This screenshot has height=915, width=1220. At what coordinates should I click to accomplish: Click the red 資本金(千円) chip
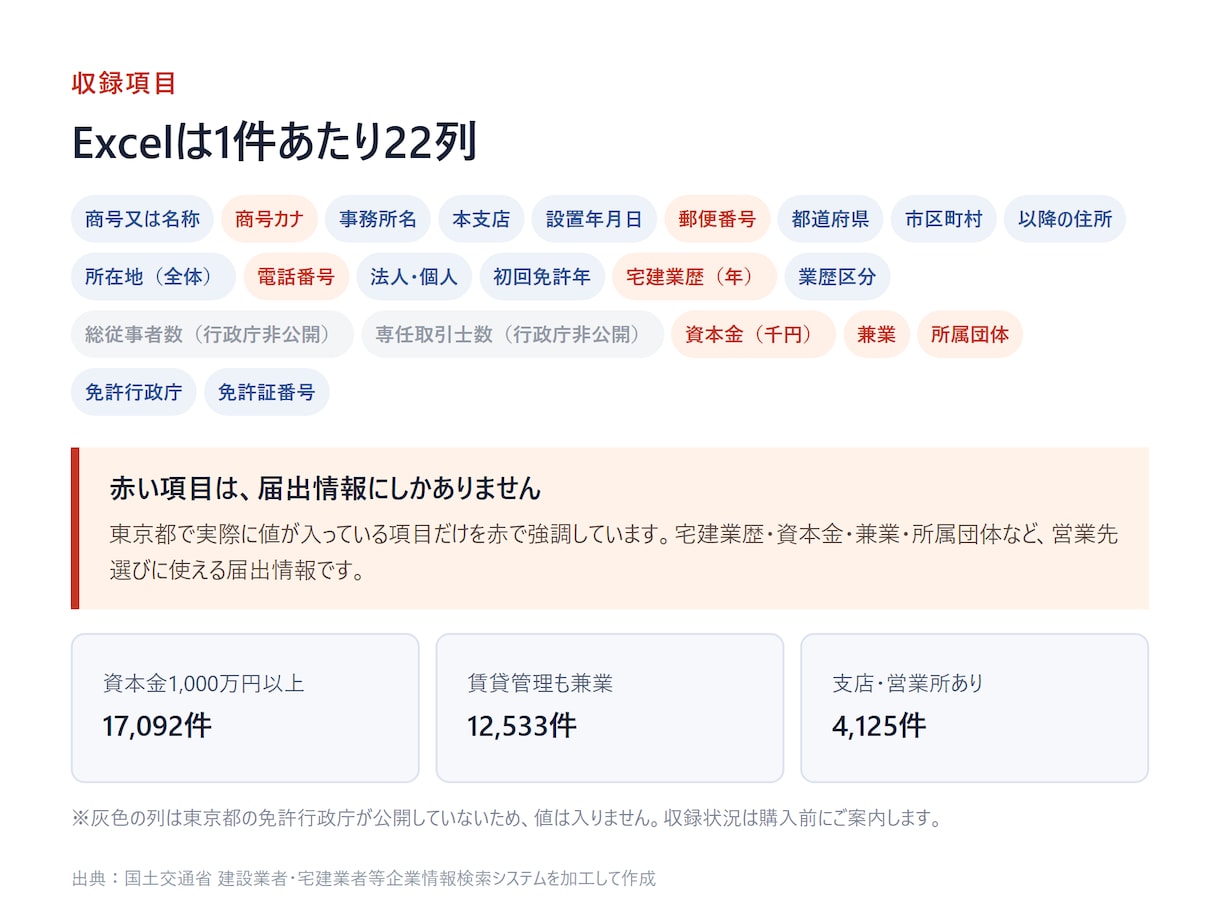point(753,334)
